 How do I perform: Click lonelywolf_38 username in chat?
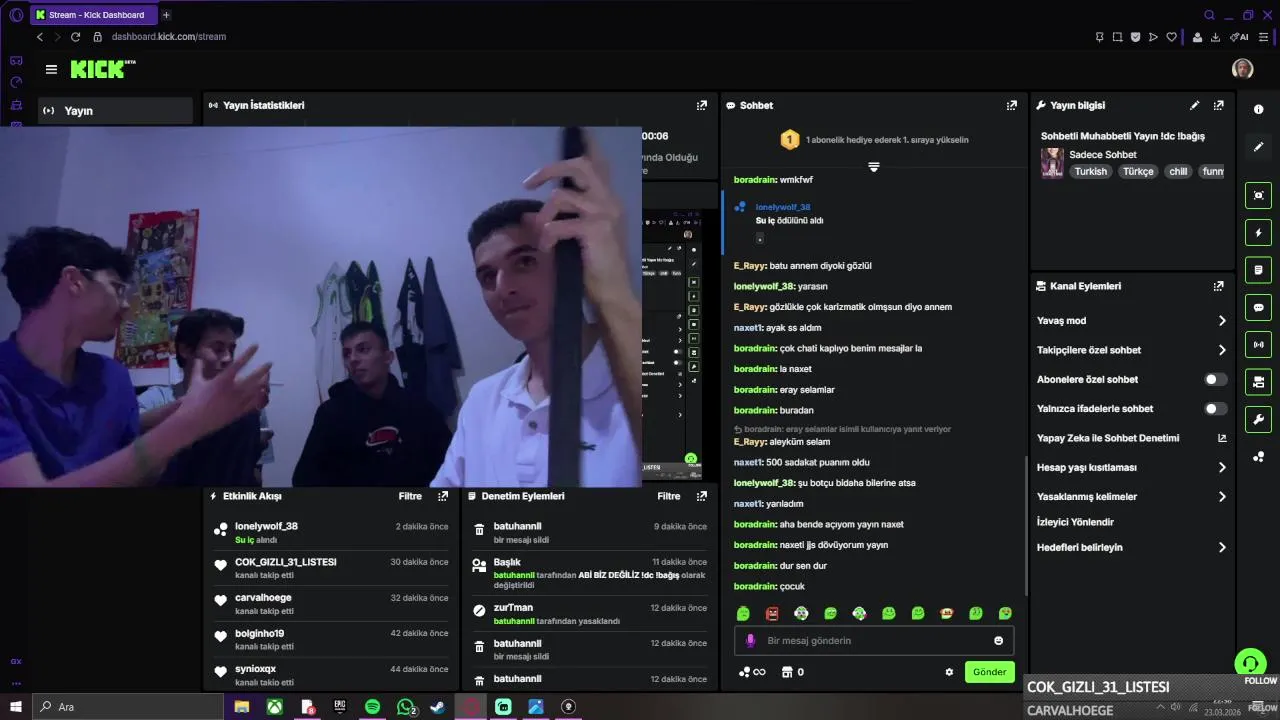(x=783, y=207)
